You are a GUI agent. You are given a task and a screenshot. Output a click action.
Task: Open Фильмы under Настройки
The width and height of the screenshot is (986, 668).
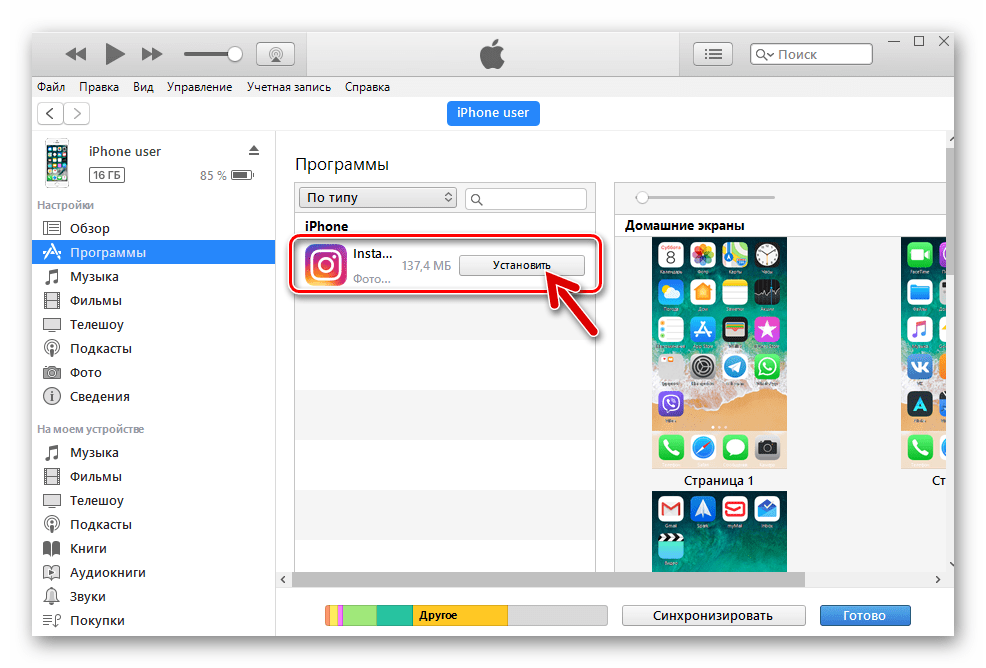pyautogui.click(x=153, y=300)
